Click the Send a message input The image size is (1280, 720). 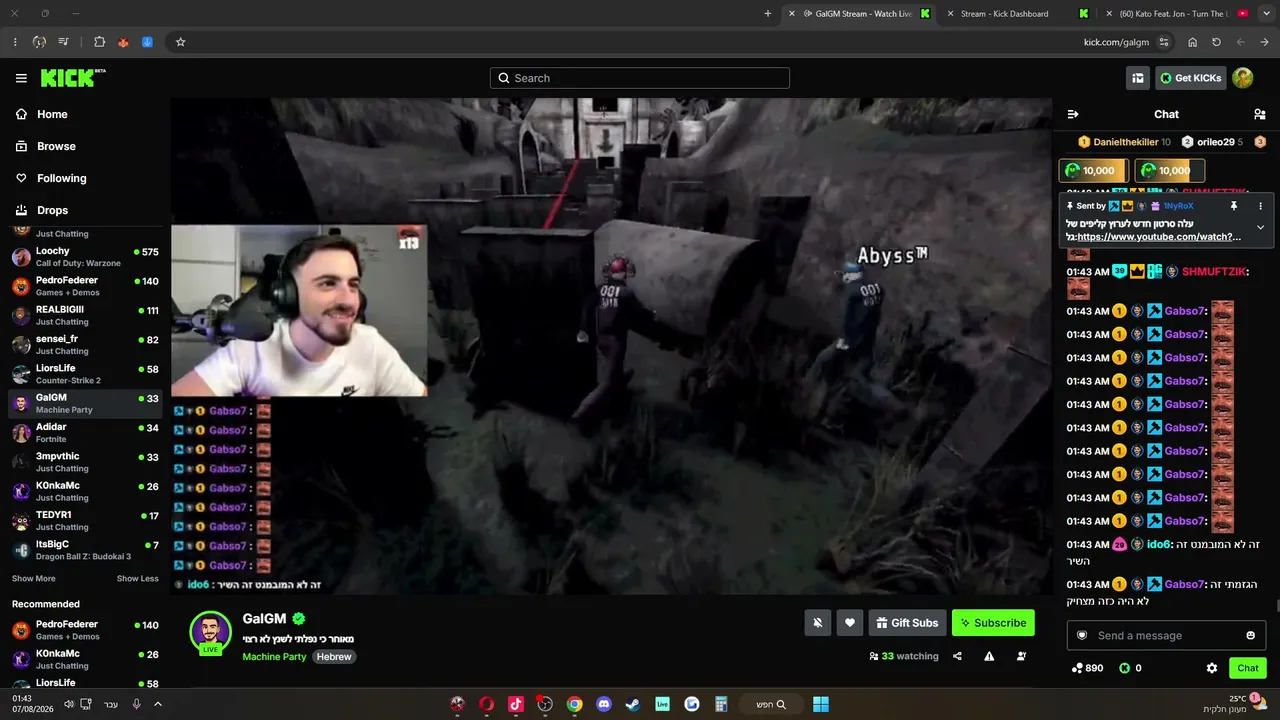pos(1166,636)
